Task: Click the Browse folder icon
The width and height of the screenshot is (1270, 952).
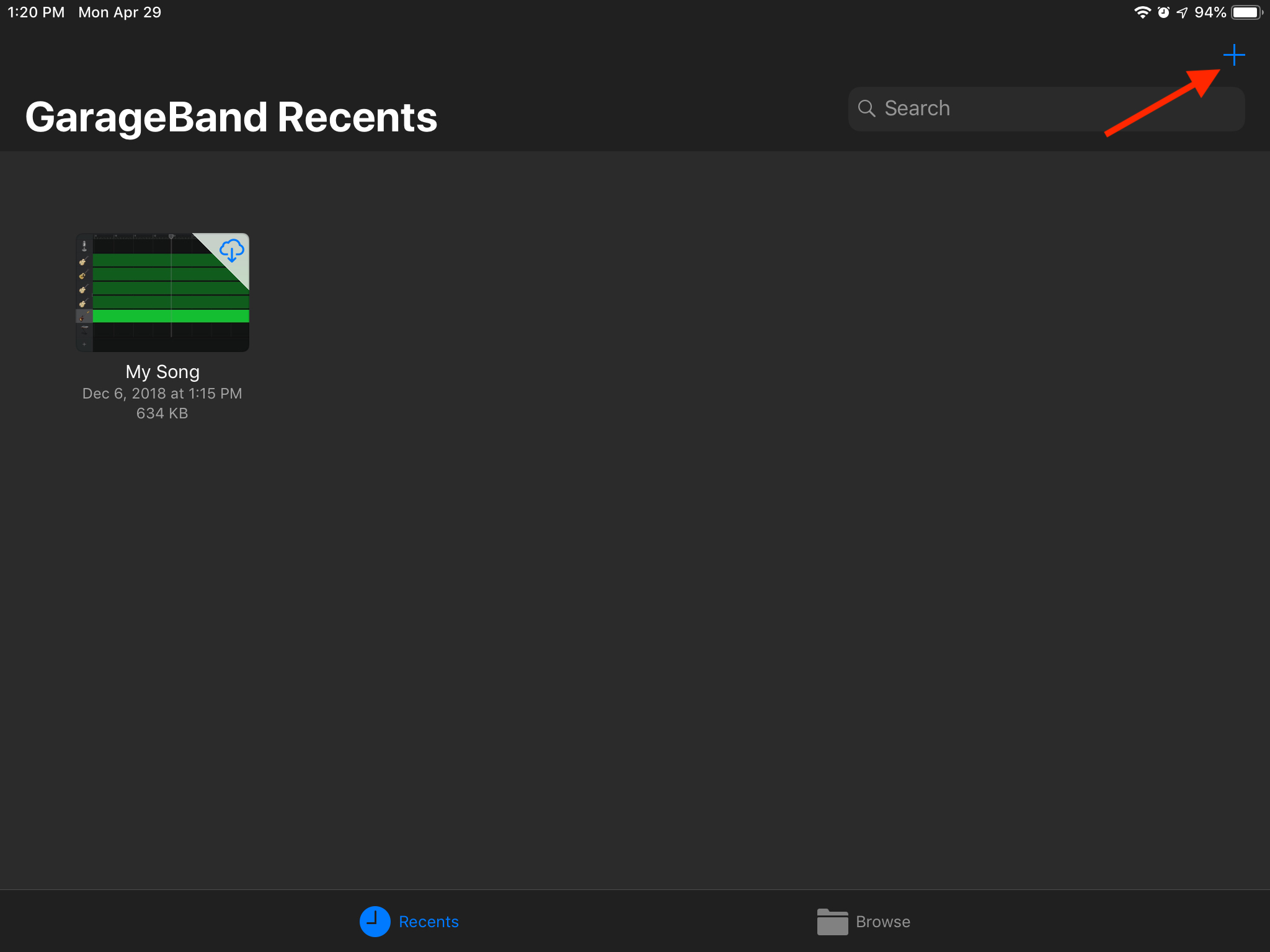Action: [x=832, y=922]
